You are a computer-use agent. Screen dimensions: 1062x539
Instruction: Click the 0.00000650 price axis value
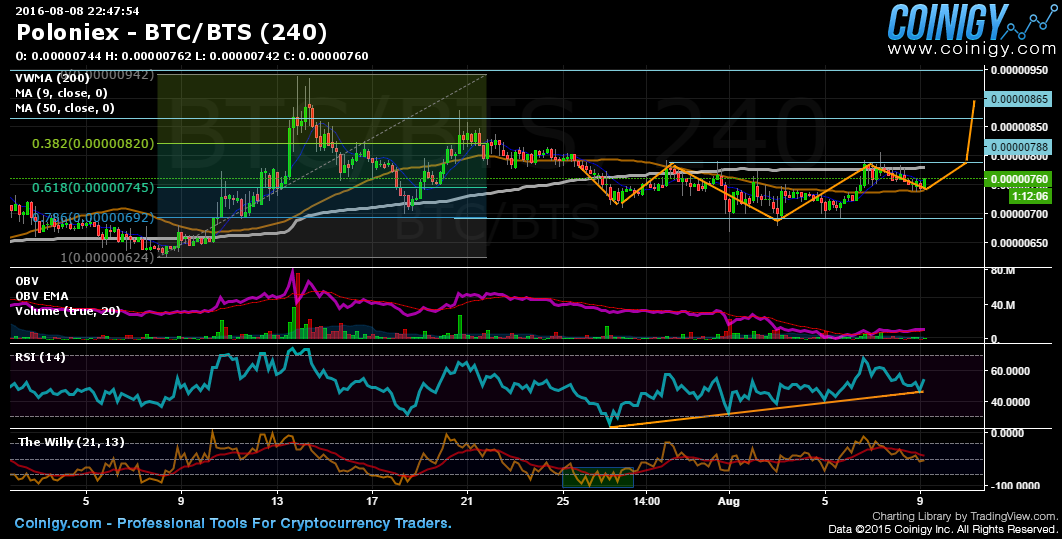point(1020,243)
